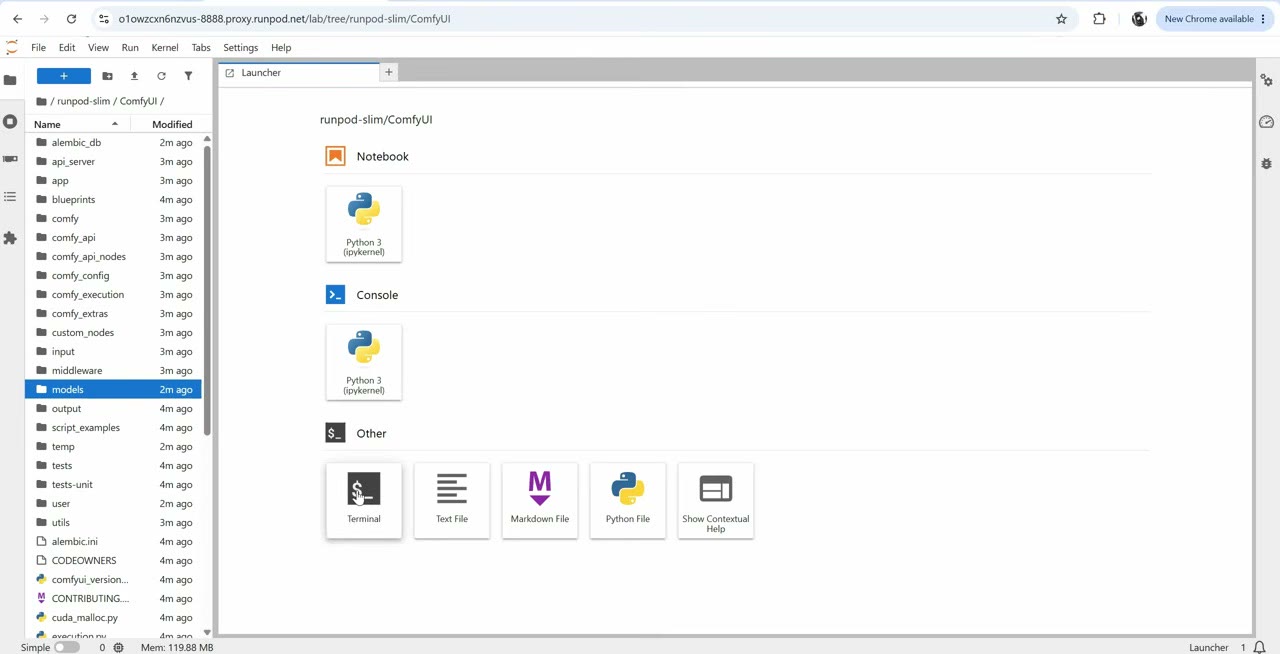Create a new Markdown File
Screen dimensions: 1280x654
click(x=540, y=500)
